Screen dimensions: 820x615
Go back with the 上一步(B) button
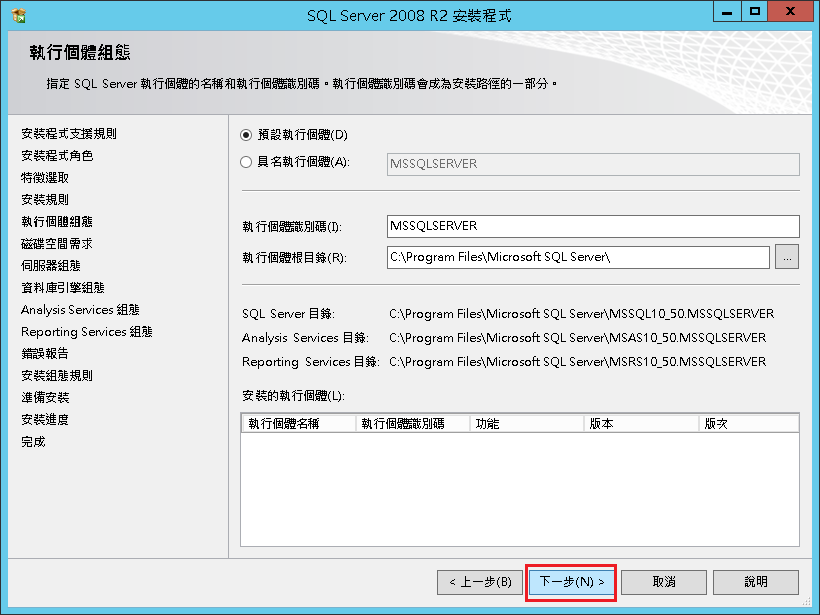tap(480, 582)
